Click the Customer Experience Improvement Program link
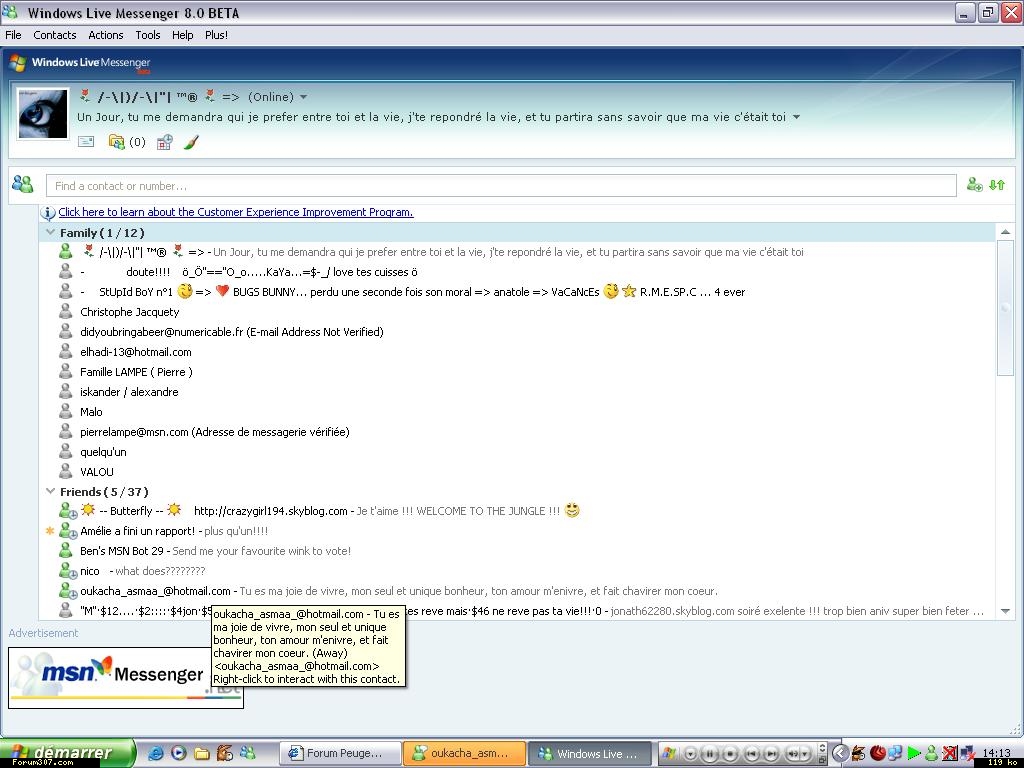Screen dimensions: 1024x768 coord(236,212)
